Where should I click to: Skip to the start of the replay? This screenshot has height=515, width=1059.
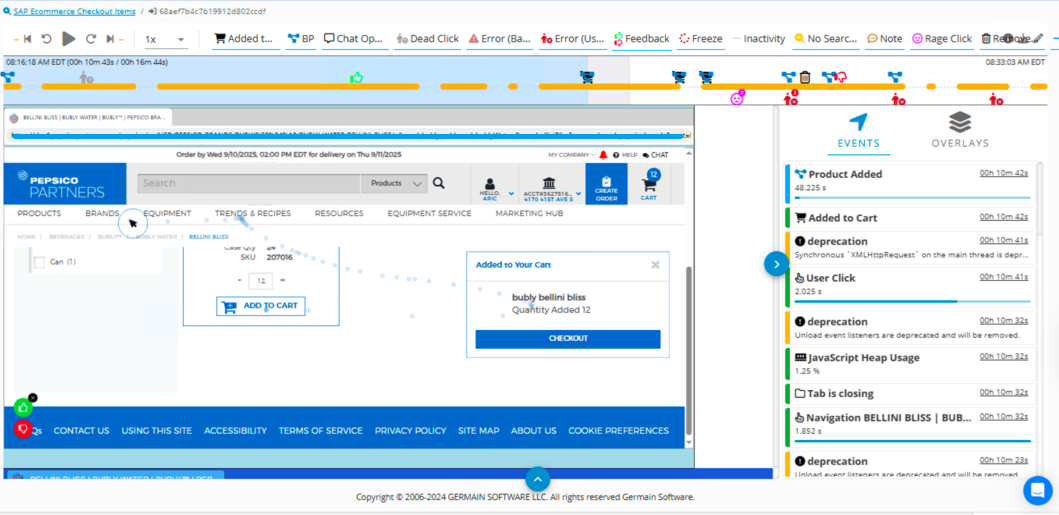27,39
